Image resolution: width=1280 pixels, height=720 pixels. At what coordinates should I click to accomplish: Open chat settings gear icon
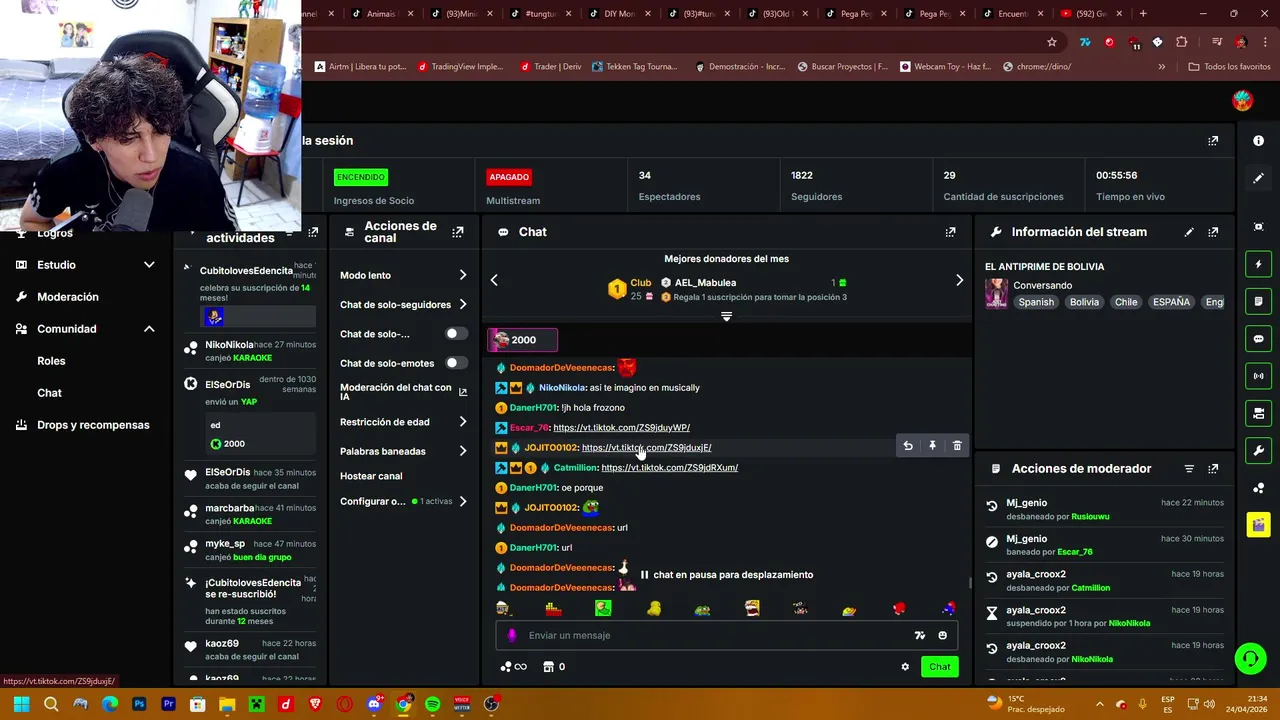[x=905, y=667]
